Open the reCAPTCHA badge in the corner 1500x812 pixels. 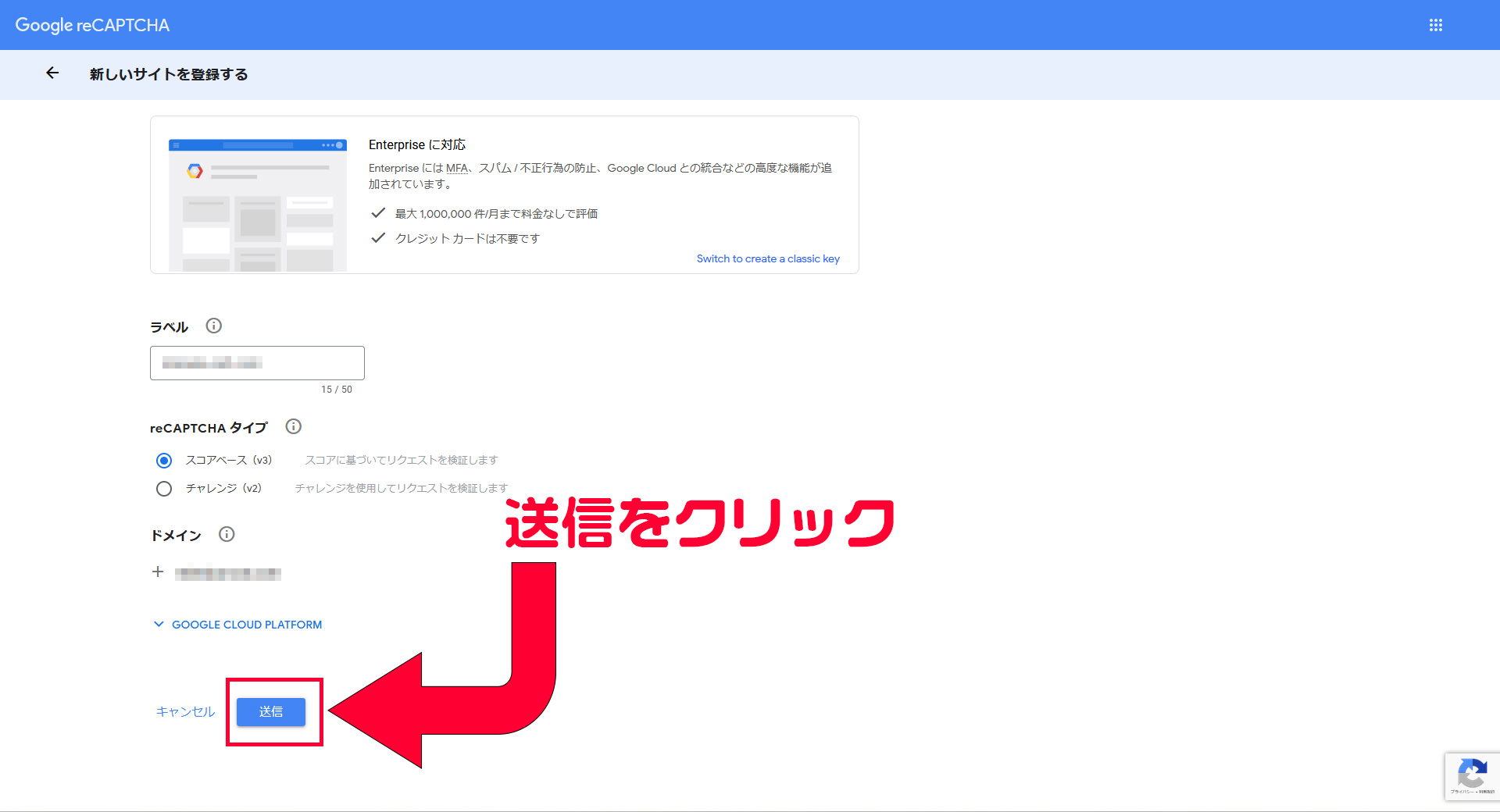1472,776
